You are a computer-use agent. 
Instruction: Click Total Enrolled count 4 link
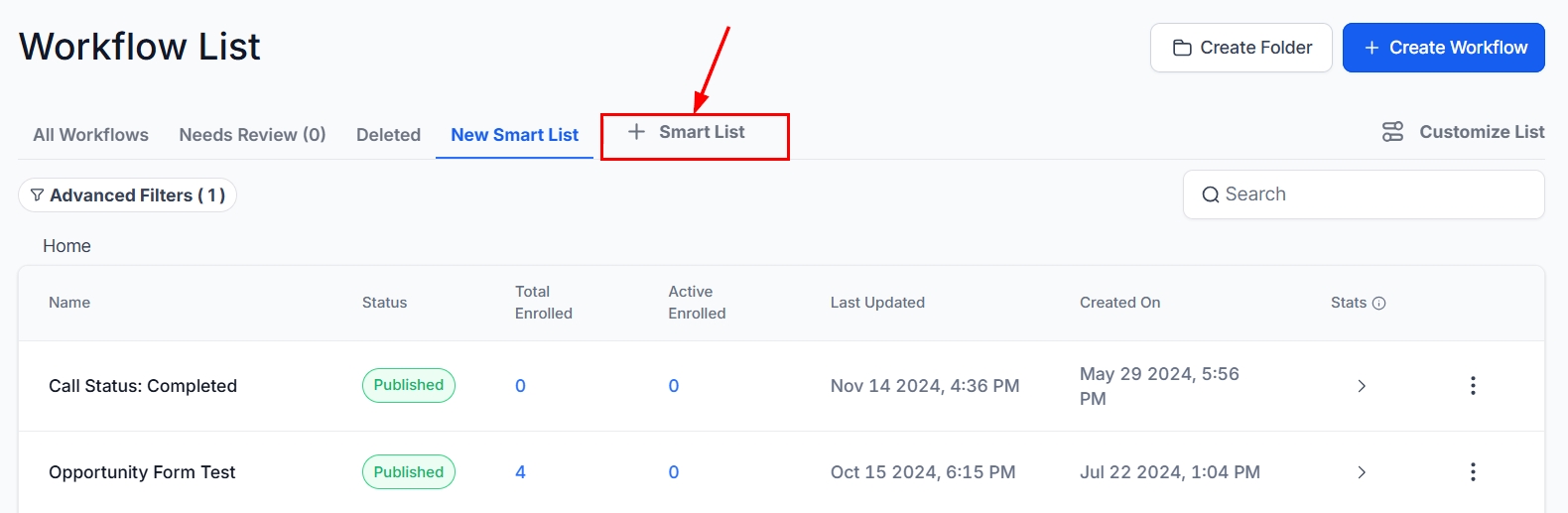[x=520, y=472]
